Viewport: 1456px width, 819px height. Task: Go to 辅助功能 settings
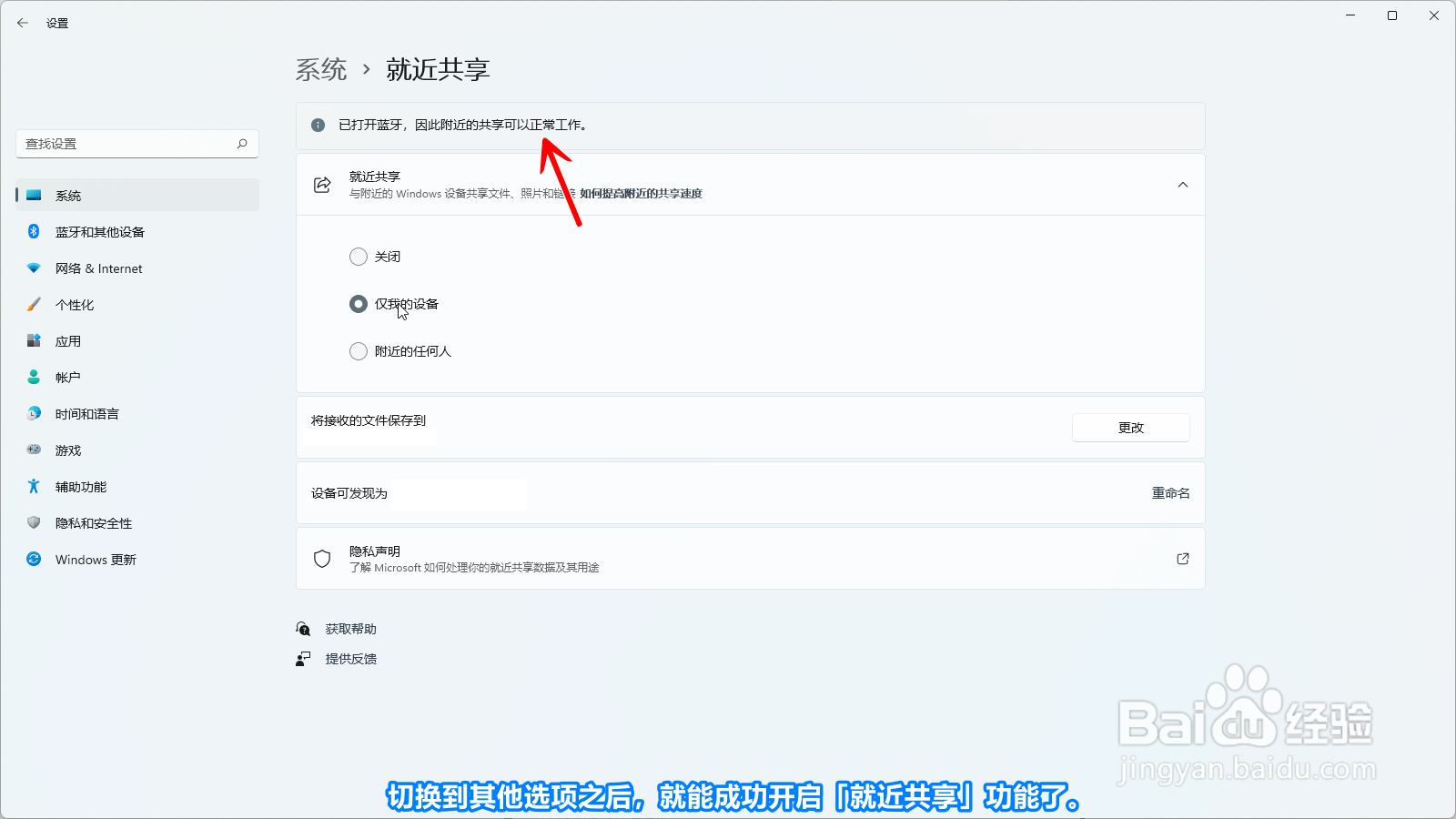point(137,486)
